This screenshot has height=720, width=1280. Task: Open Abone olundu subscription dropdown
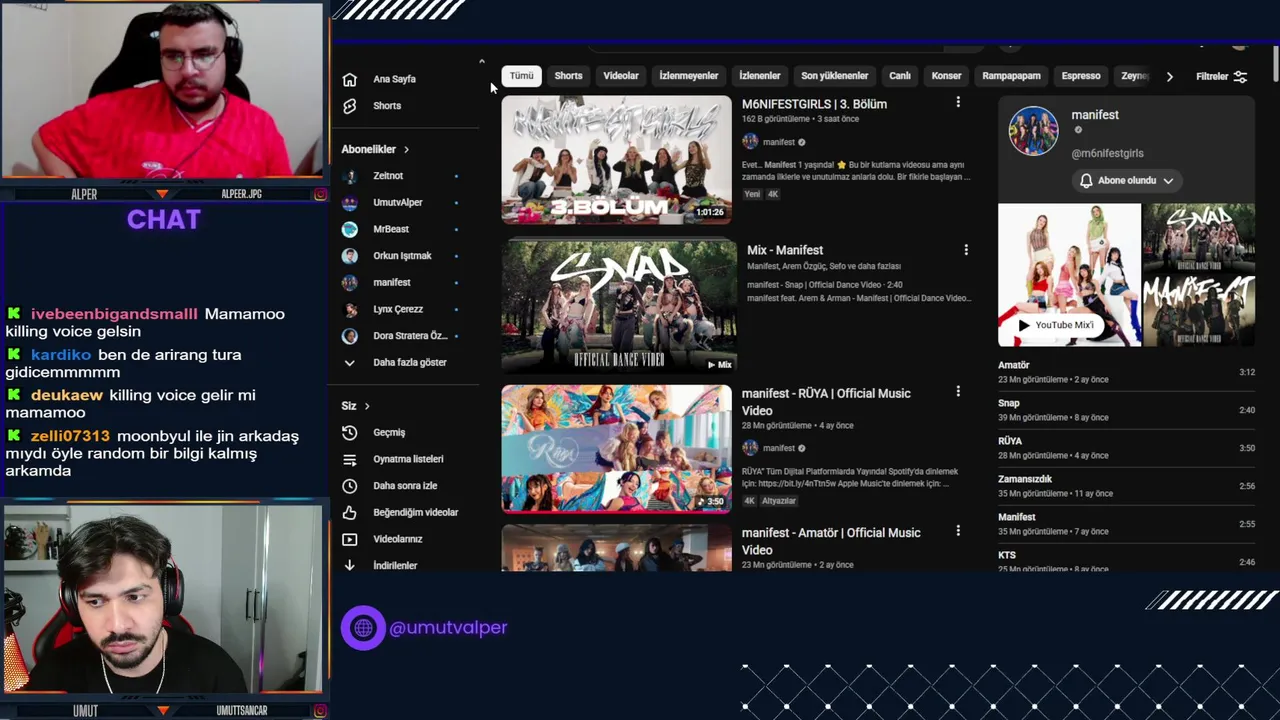(x=1126, y=181)
